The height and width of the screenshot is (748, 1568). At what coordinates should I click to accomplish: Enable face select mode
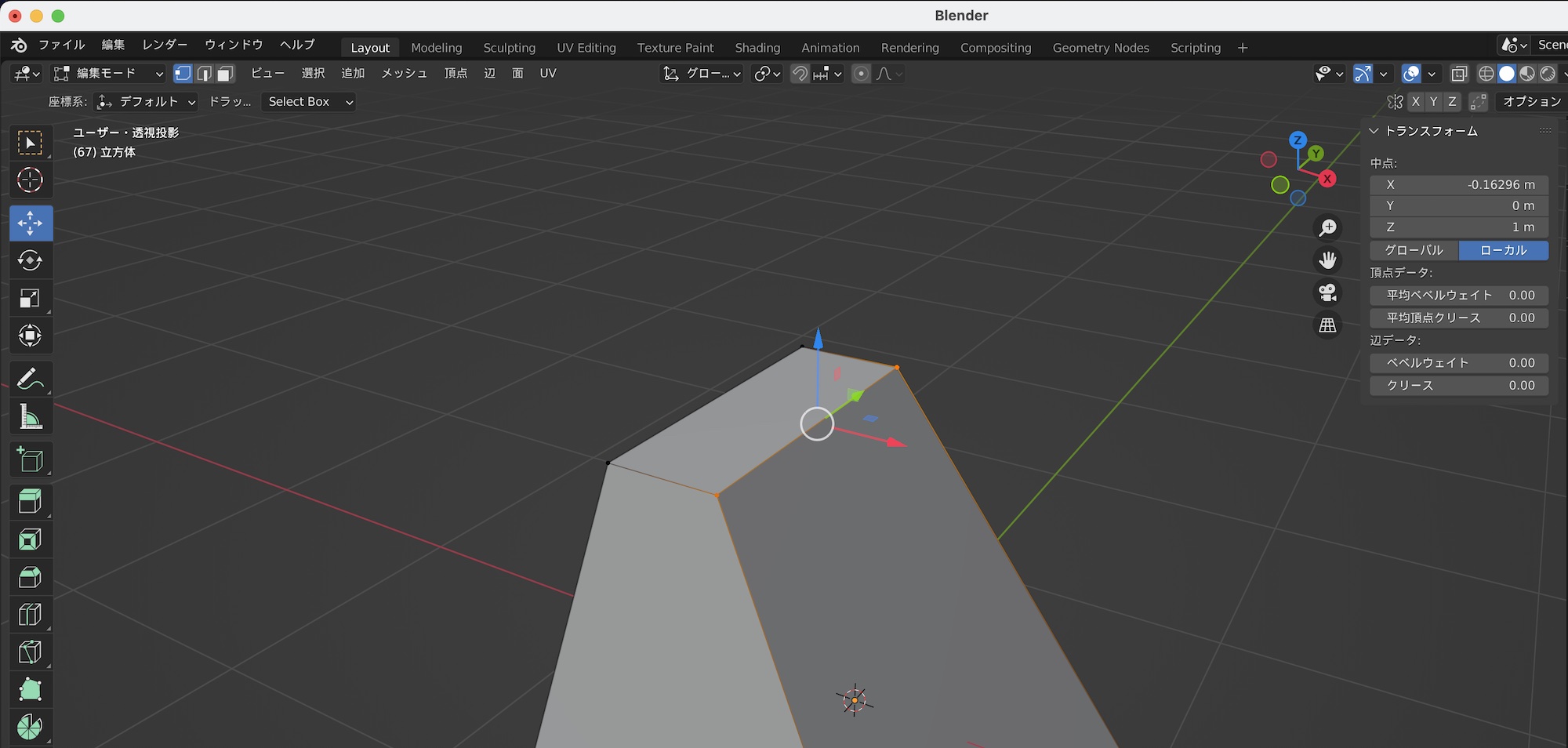225,74
